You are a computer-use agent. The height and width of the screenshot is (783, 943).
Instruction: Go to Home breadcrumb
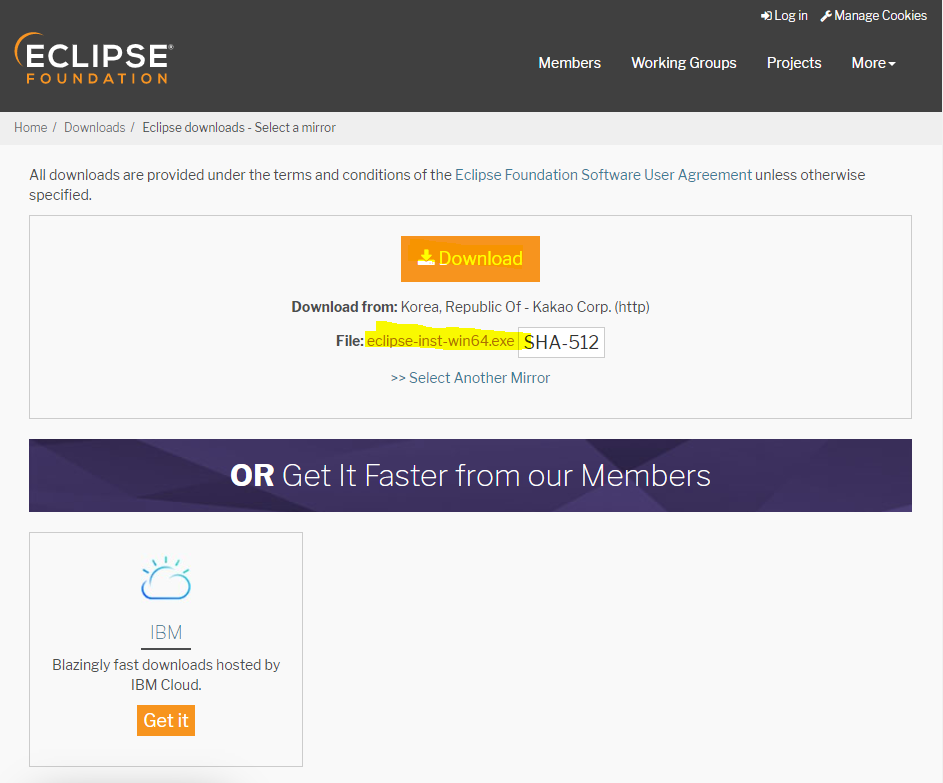point(31,127)
